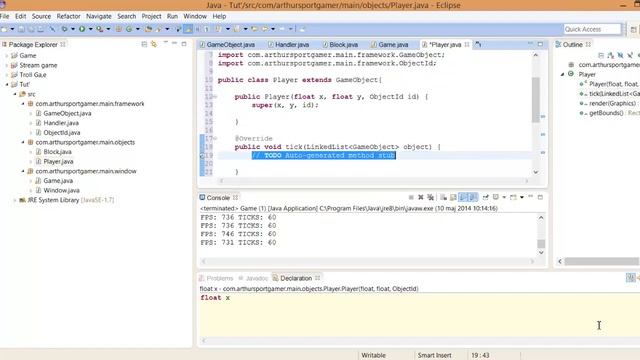
Task: Click the New Java Class toolbar icon
Action: (x=129, y=29)
